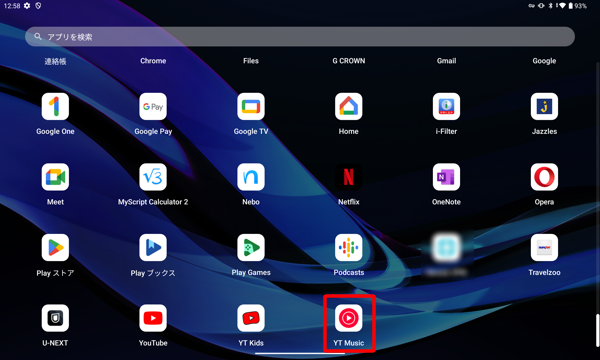The width and height of the screenshot is (600, 360).
Task: Launch OneNote
Action: pyautogui.click(x=447, y=177)
